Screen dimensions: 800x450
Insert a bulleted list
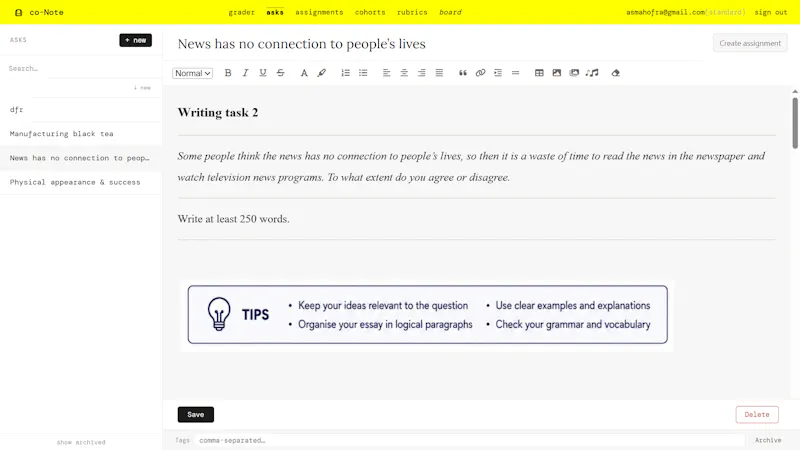(363, 73)
